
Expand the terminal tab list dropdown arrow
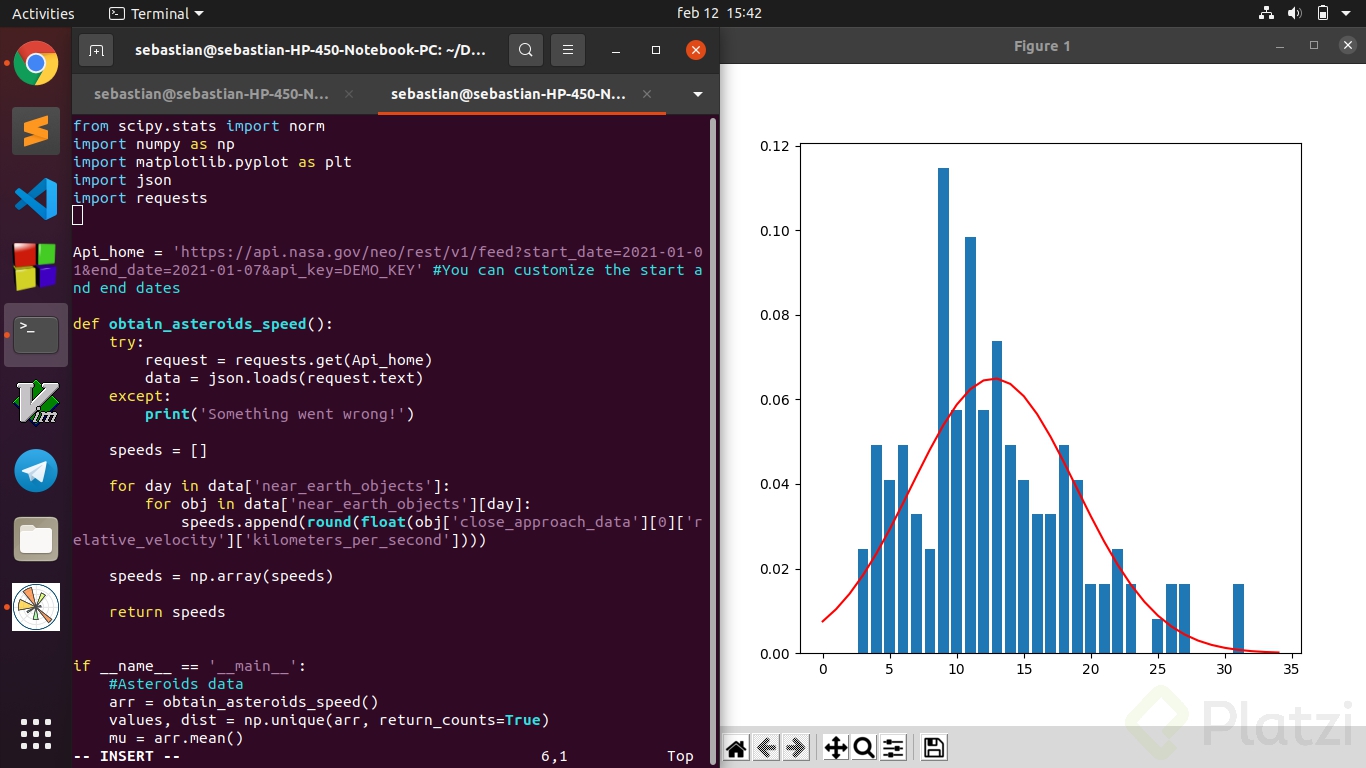pyautogui.click(x=698, y=94)
